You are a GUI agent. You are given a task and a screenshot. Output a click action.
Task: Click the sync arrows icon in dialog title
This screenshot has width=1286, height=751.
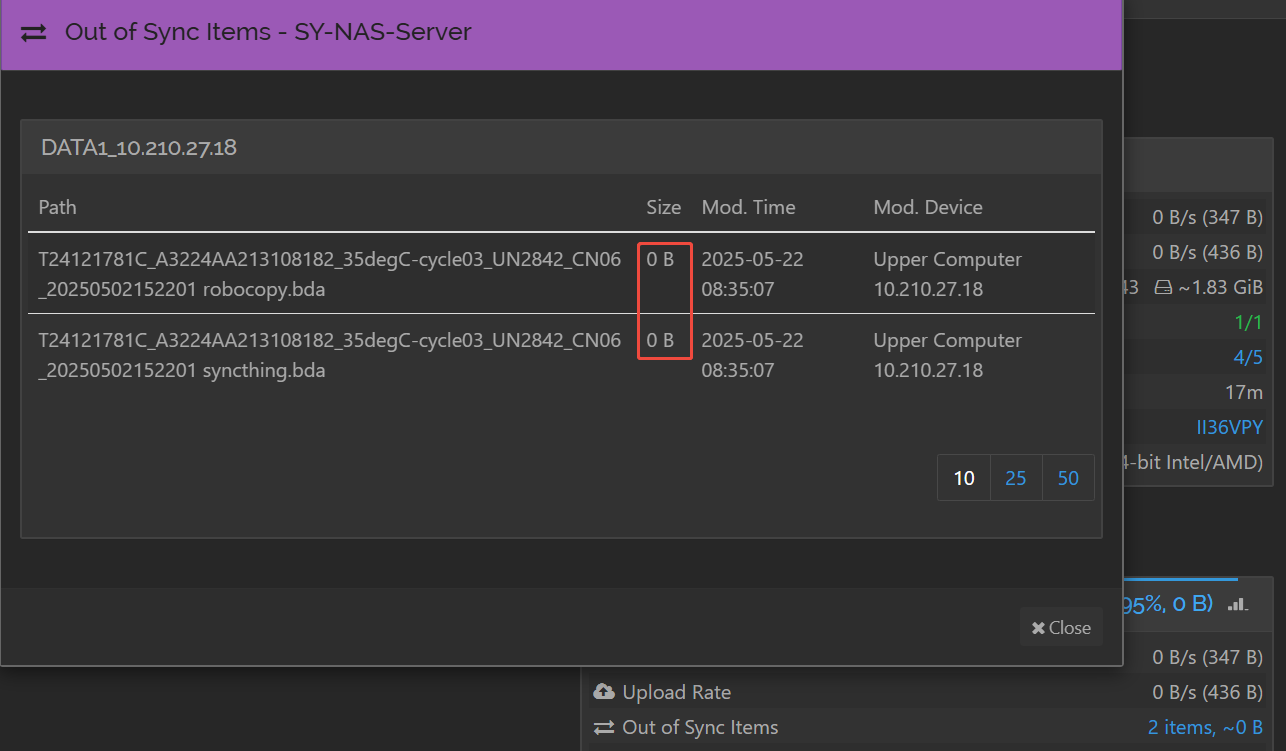click(34, 33)
